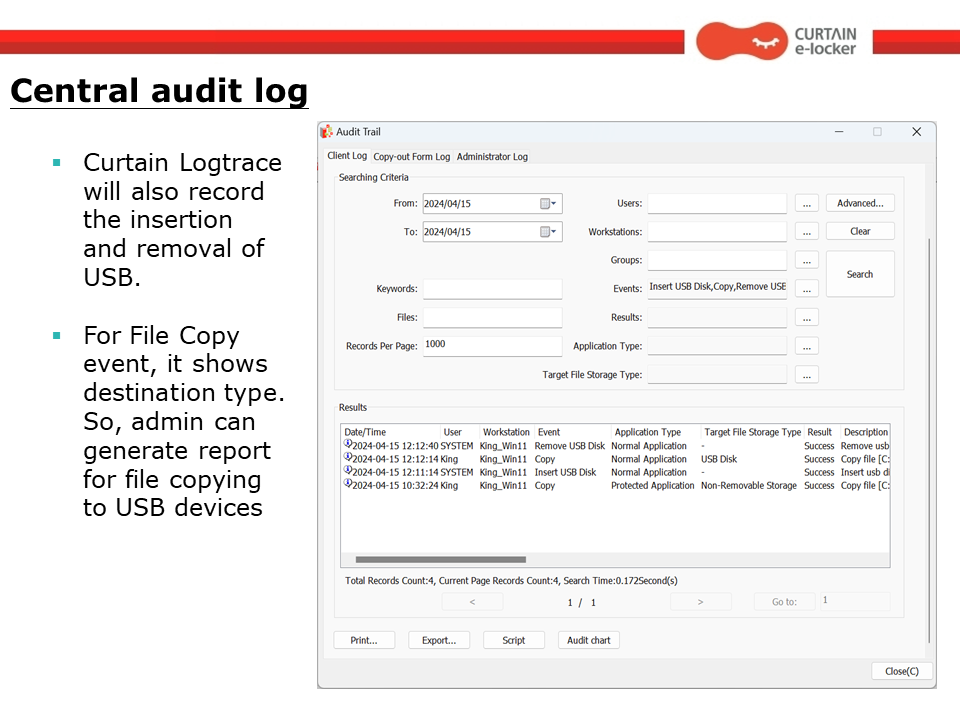Click the ellipsis icon next to Events
The image size is (960, 720).
click(806, 287)
